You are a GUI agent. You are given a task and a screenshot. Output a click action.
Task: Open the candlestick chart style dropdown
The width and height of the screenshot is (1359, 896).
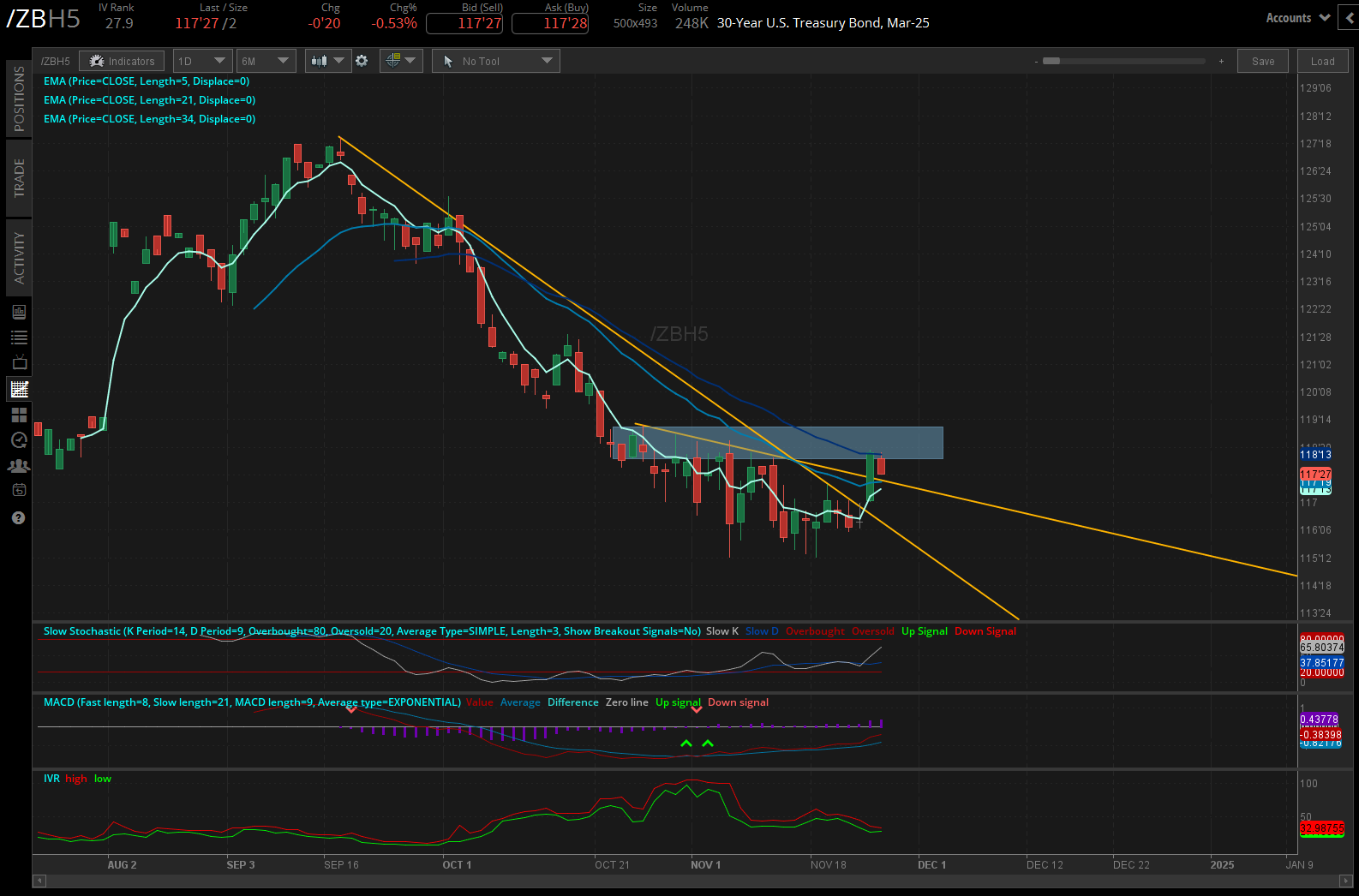327,61
